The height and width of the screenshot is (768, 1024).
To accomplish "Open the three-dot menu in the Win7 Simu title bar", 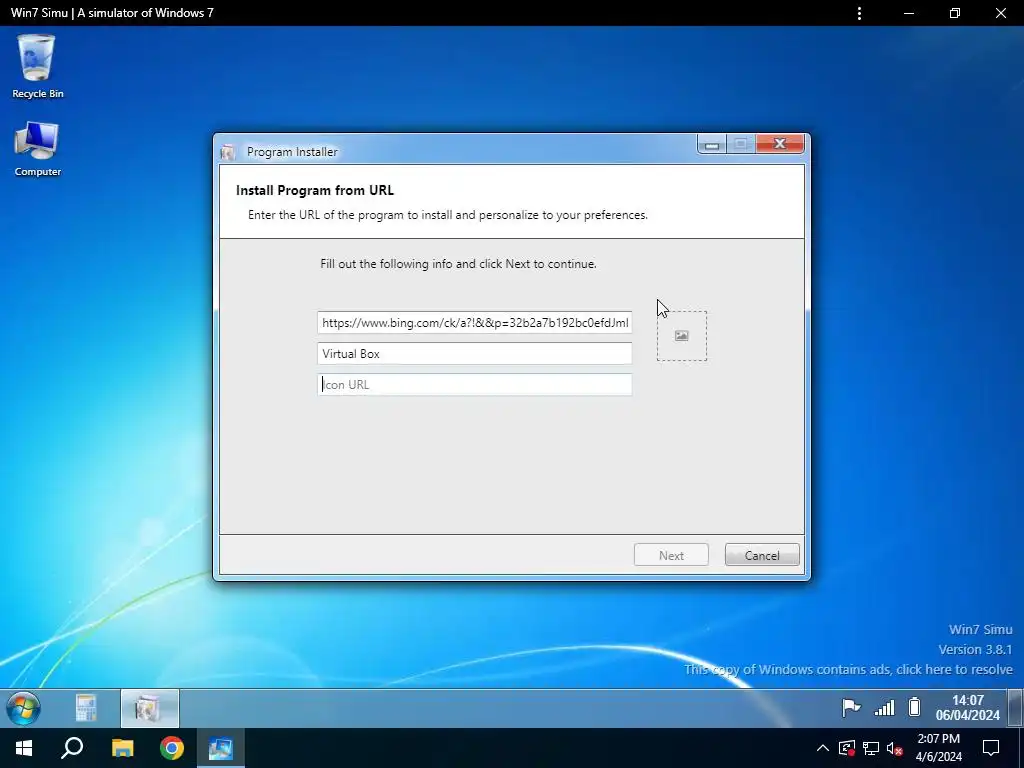I will coord(859,13).
